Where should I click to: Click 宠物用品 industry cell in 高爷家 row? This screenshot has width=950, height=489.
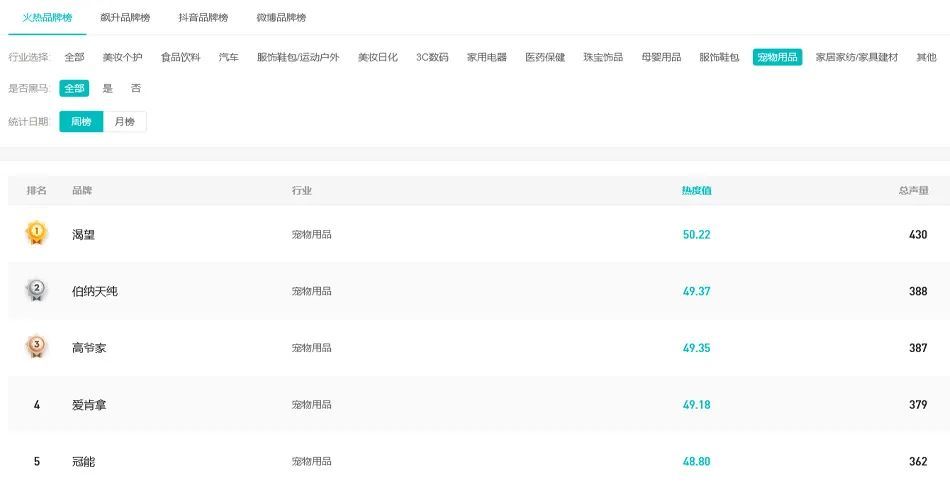point(311,348)
